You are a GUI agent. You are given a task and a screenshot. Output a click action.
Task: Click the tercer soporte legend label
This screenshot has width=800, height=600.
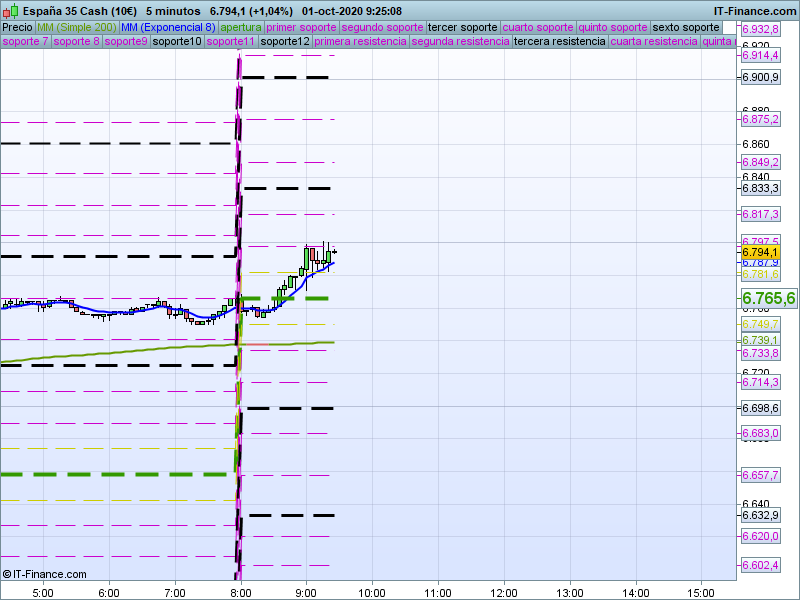[461, 27]
